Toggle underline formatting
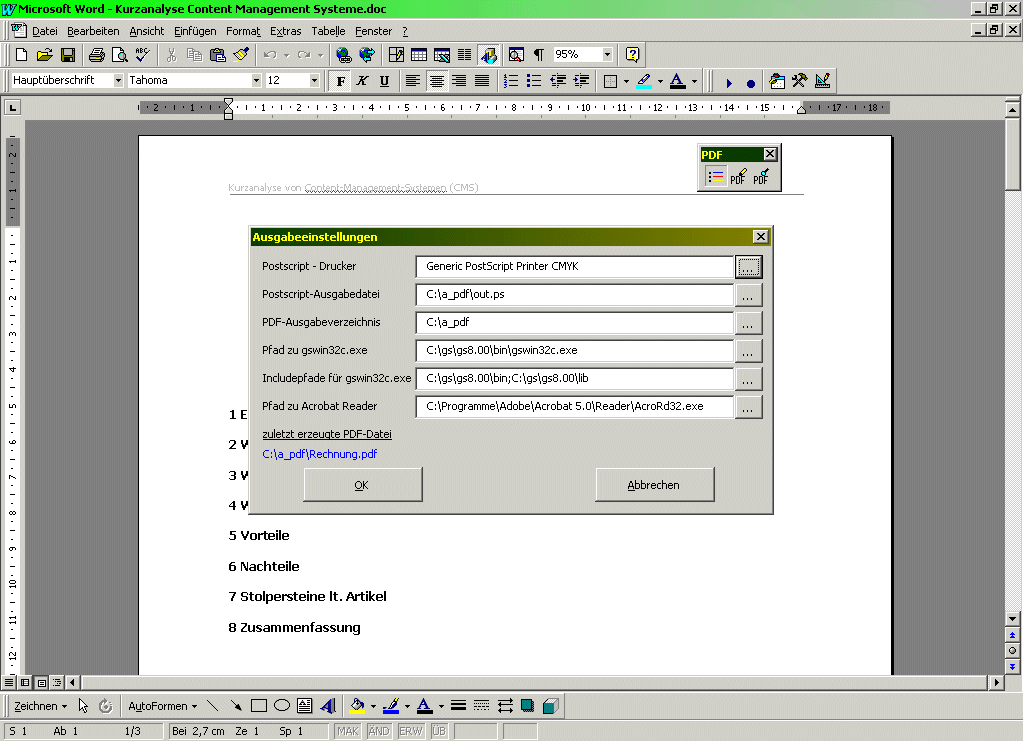Image resolution: width=1023 pixels, height=741 pixels. point(384,81)
